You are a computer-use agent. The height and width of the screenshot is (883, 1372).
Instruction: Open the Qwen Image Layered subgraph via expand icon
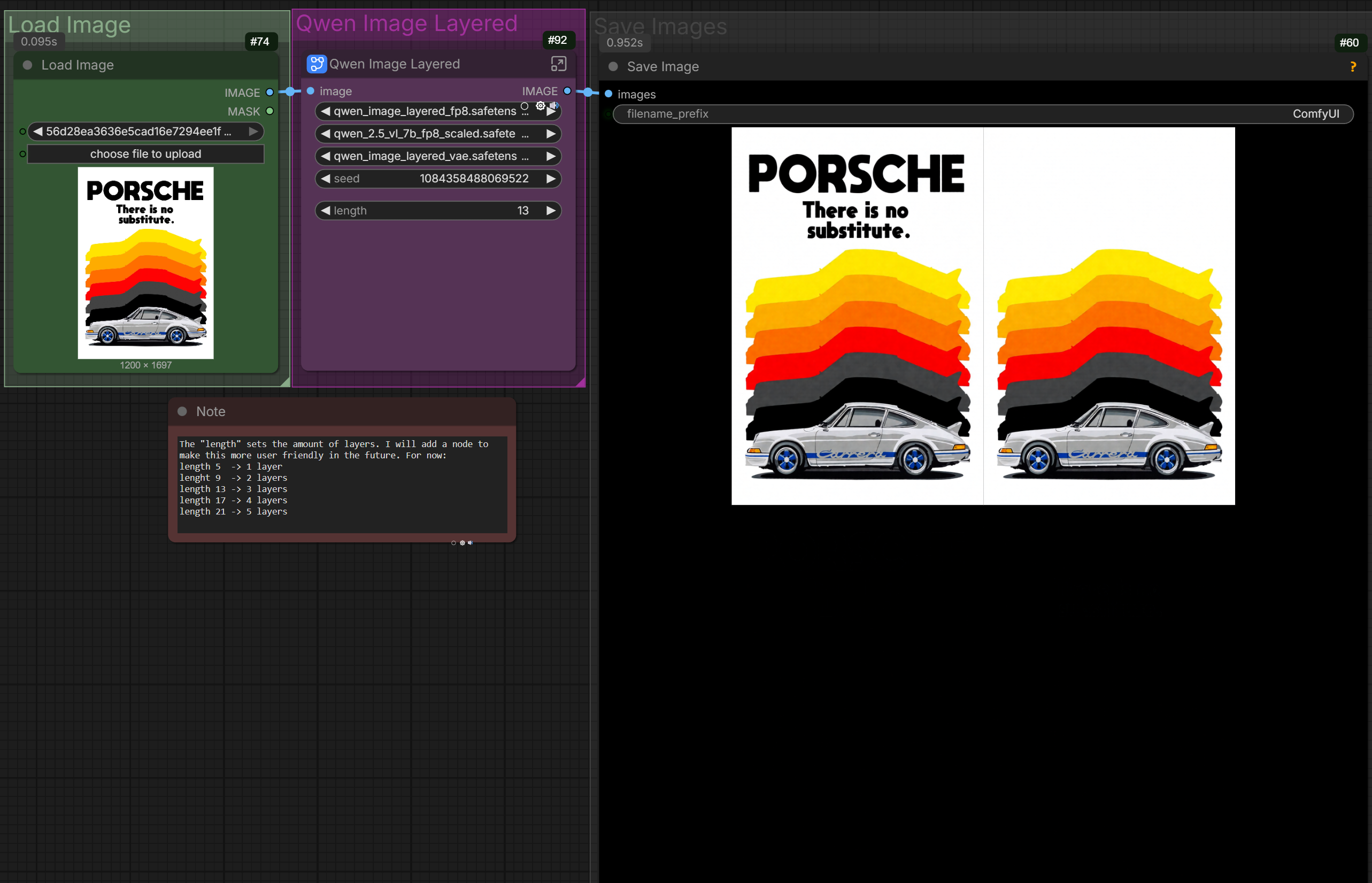click(x=558, y=64)
